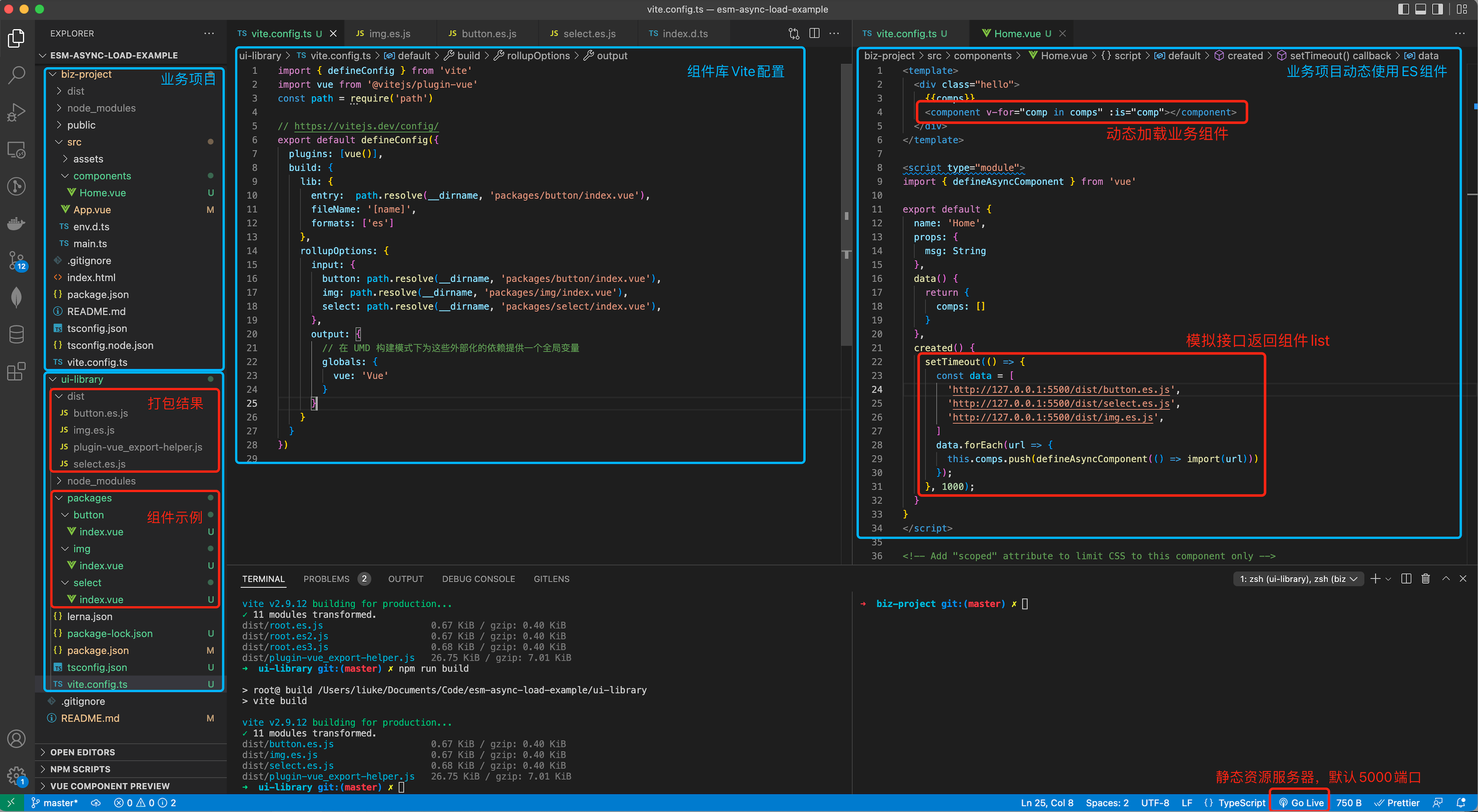Viewport: 1478px width, 812px height.
Task: Open the Docker view in activity bar
Action: tap(16, 223)
